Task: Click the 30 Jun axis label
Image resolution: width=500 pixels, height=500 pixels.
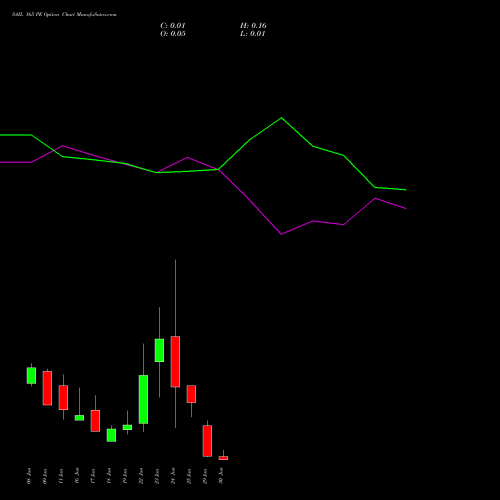Action: tap(221, 476)
